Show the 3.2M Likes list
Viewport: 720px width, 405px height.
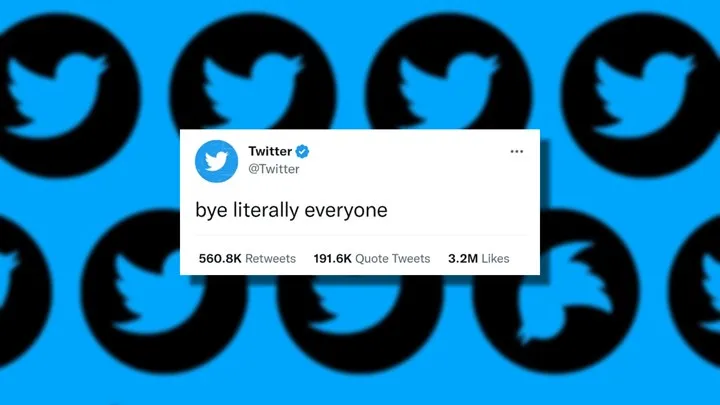(x=478, y=259)
